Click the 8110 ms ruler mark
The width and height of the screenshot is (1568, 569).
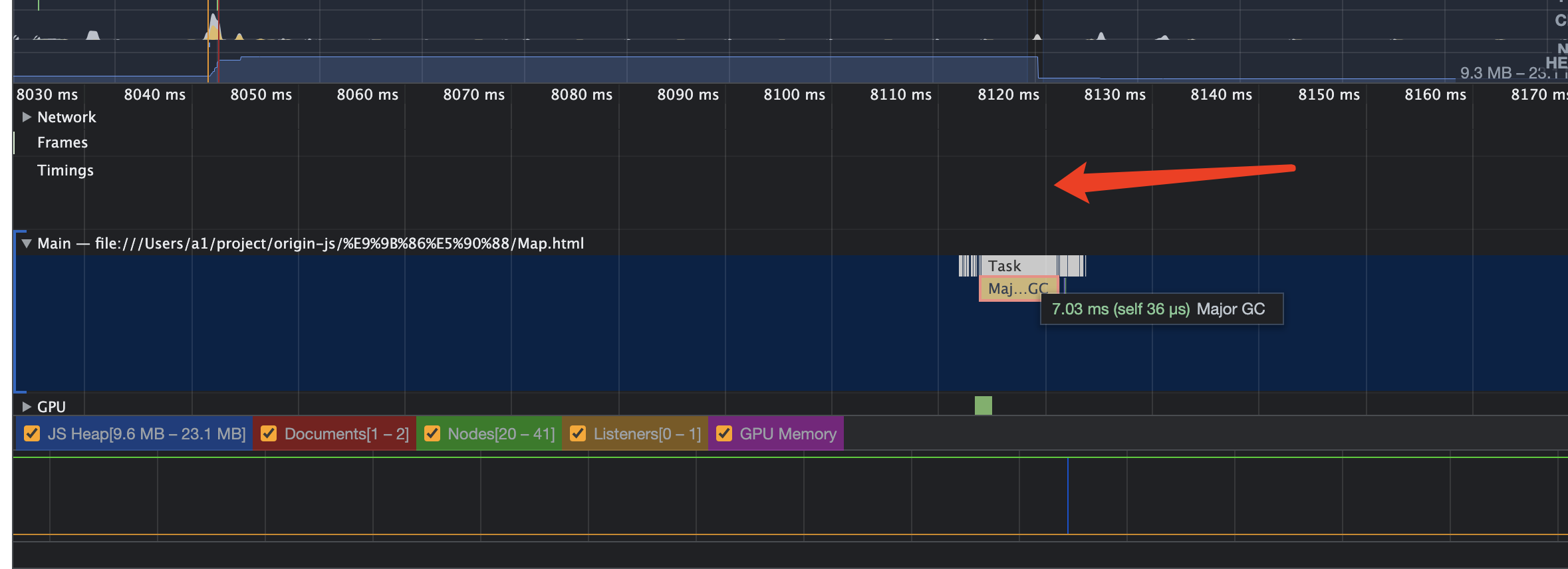coord(901,94)
